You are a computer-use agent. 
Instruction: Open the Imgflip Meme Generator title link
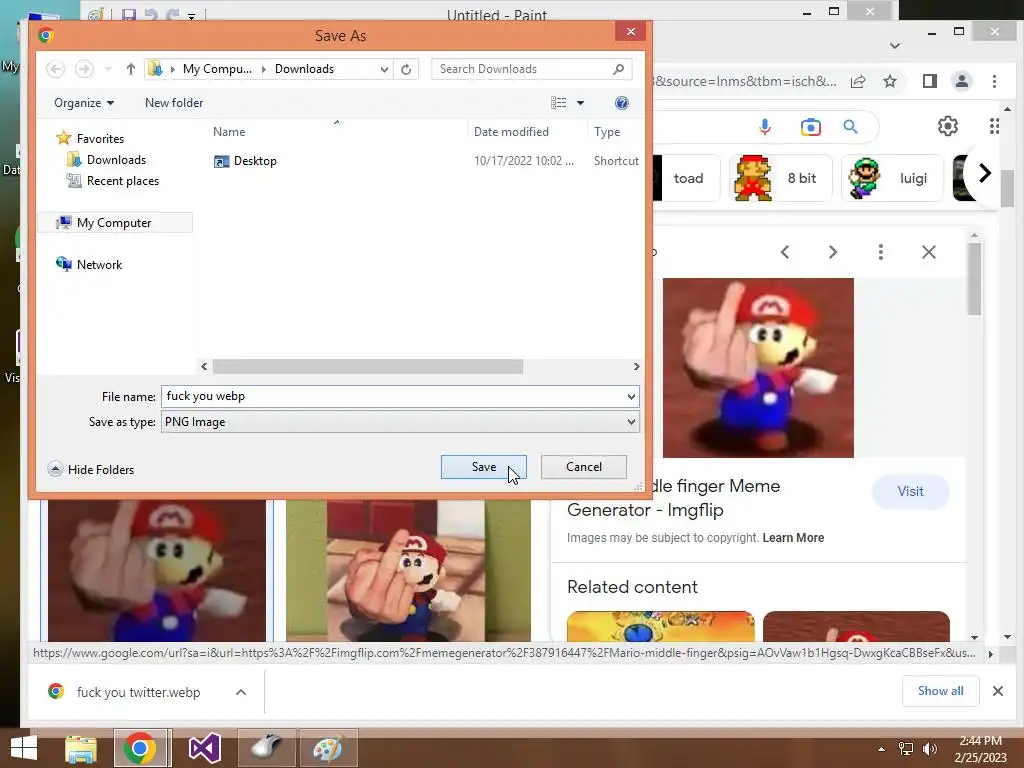click(673, 498)
